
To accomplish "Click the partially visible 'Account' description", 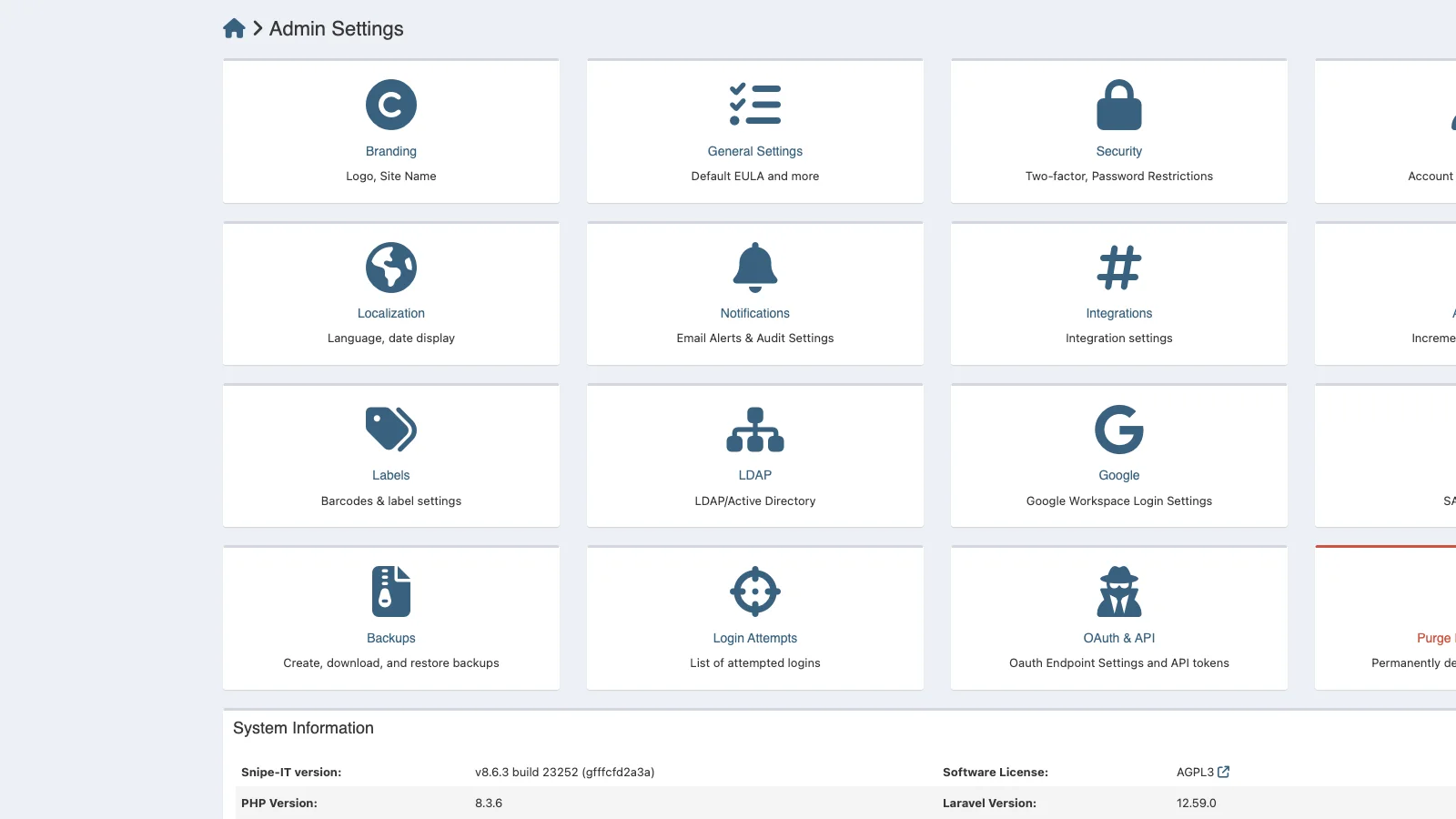I will click(1431, 177).
